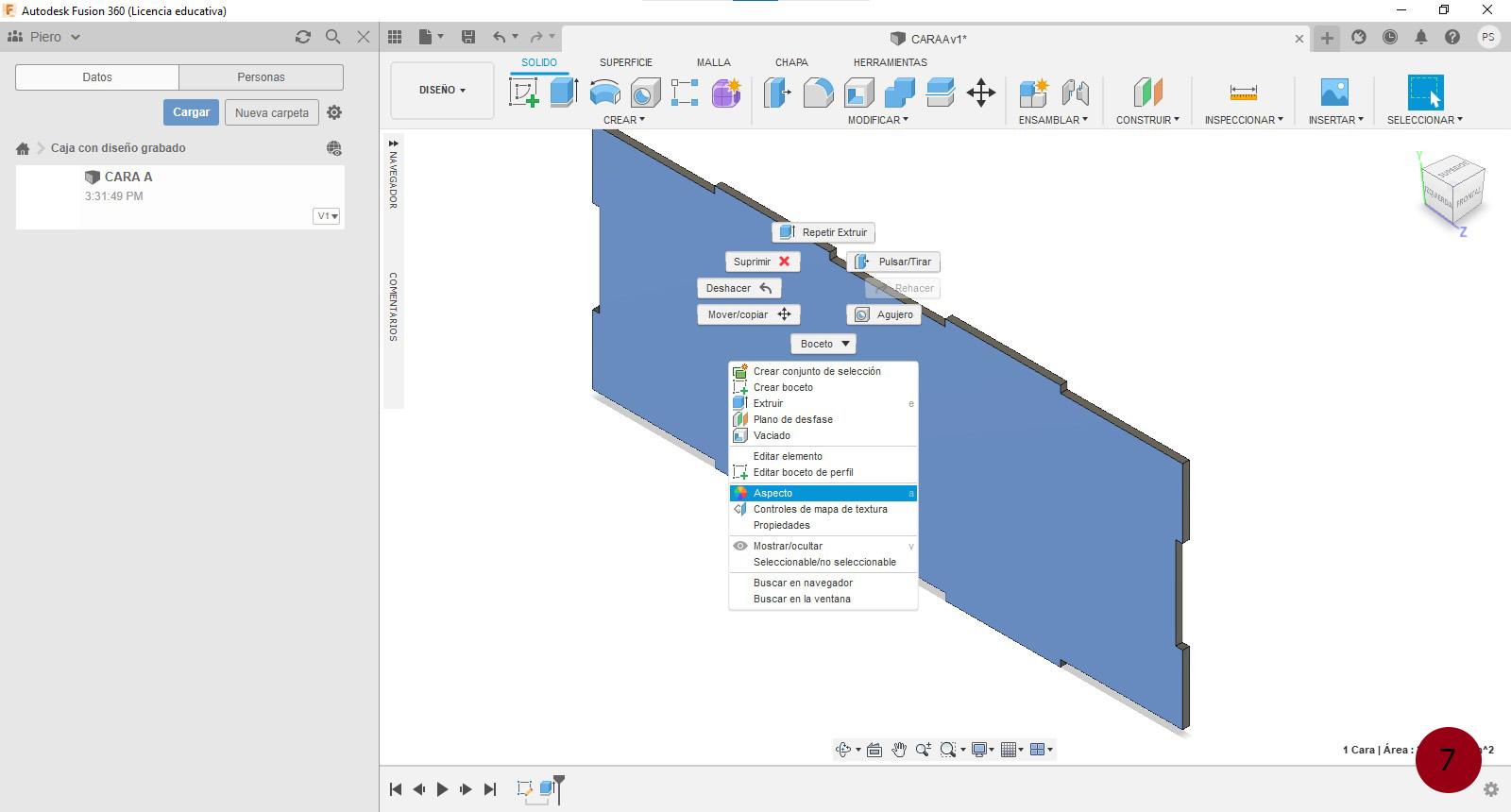Select the Combine tool icon
Image resolution: width=1511 pixels, height=812 pixels.
coord(900,93)
